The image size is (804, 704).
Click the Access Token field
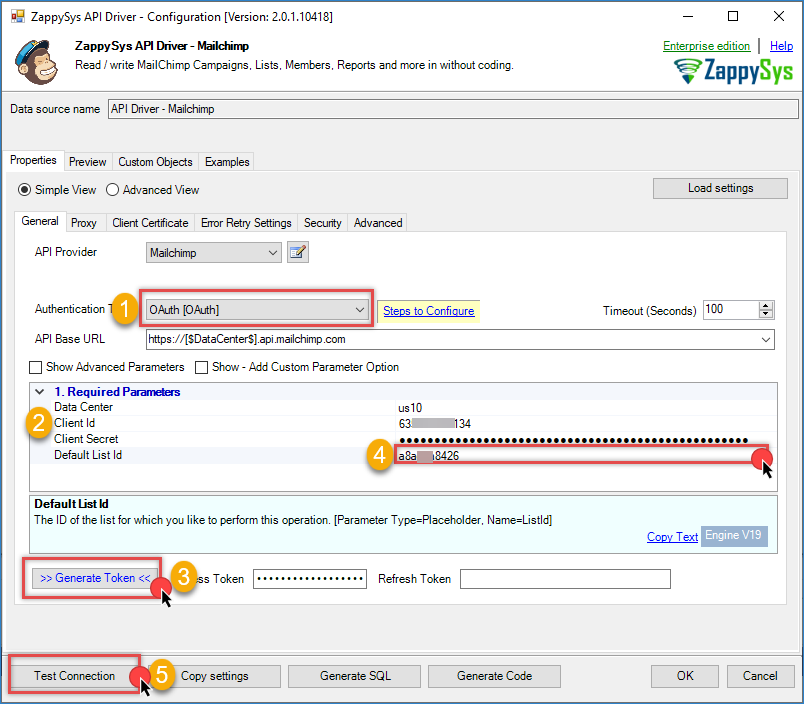point(310,579)
